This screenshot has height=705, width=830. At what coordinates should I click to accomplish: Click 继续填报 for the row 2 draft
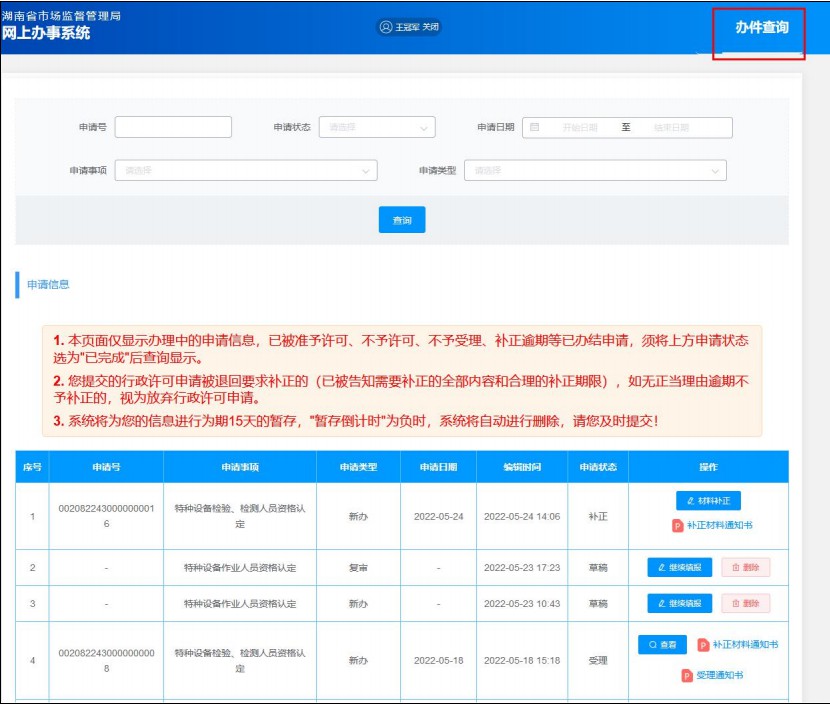pyautogui.click(x=680, y=568)
